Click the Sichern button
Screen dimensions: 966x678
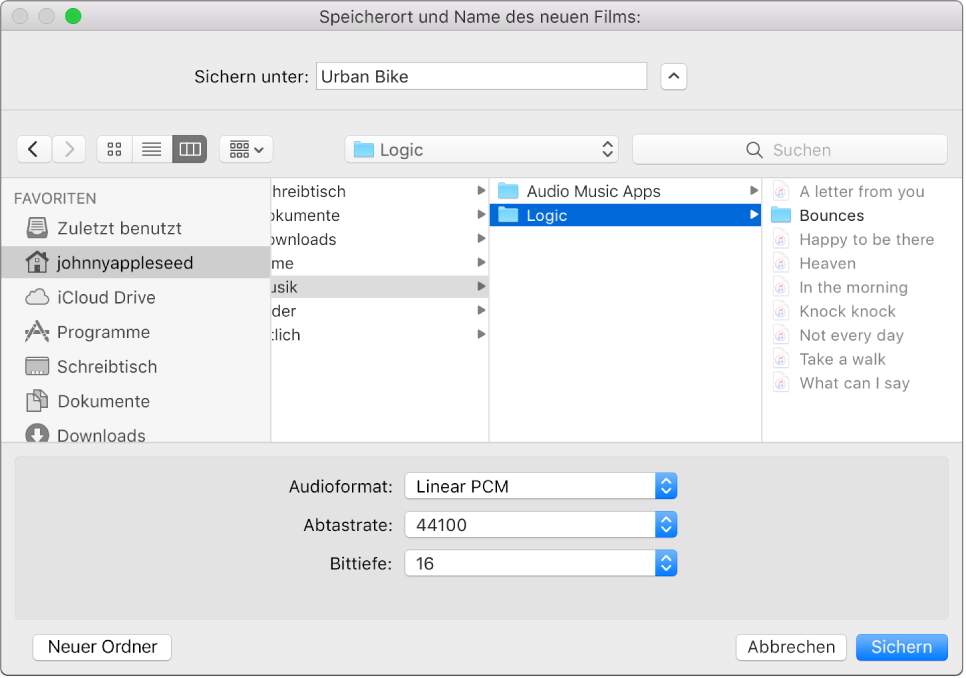[901, 647]
